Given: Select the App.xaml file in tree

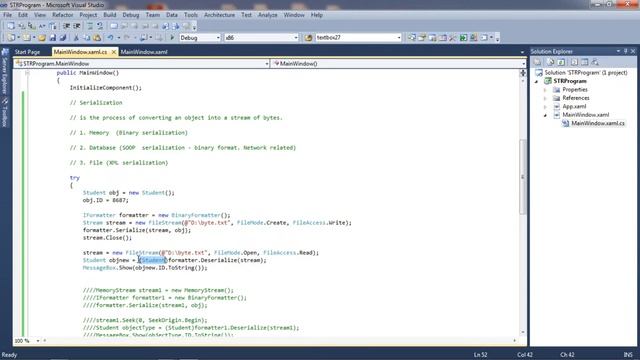Looking at the screenshot, I should tap(574, 107).
